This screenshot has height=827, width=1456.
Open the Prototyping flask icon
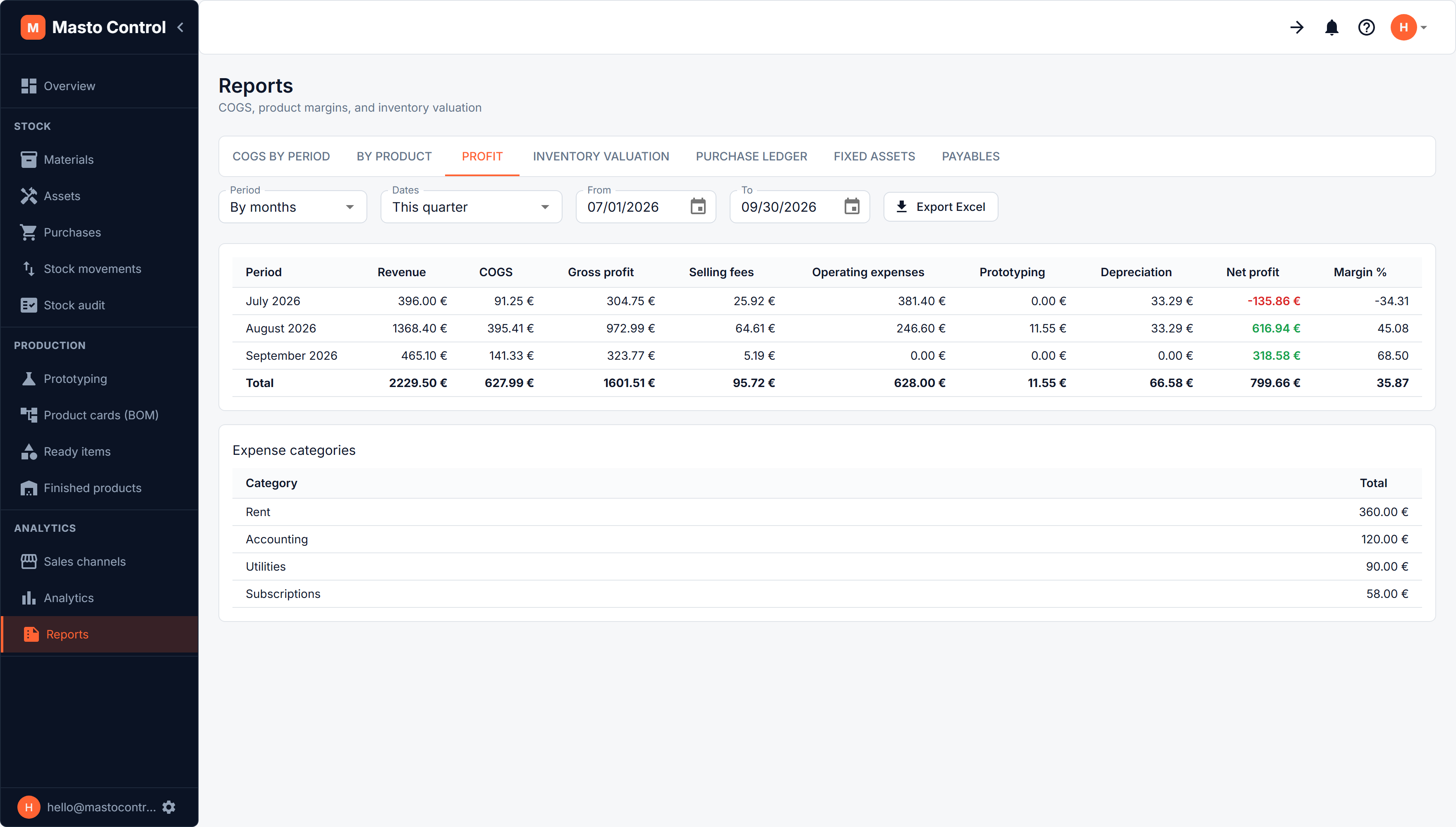click(29, 379)
